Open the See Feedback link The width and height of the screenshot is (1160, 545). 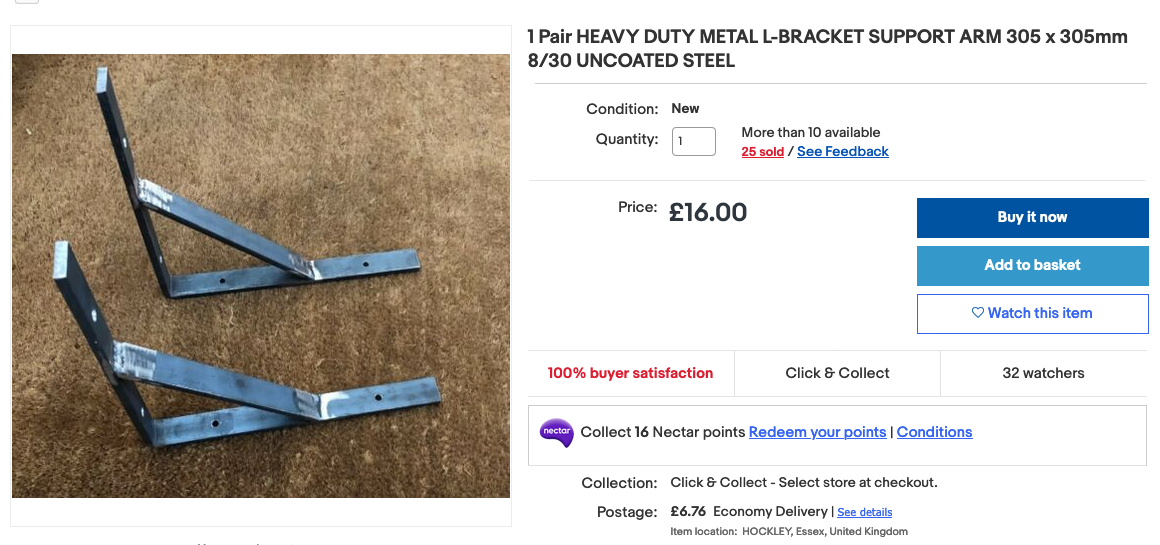tap(842, 152)
